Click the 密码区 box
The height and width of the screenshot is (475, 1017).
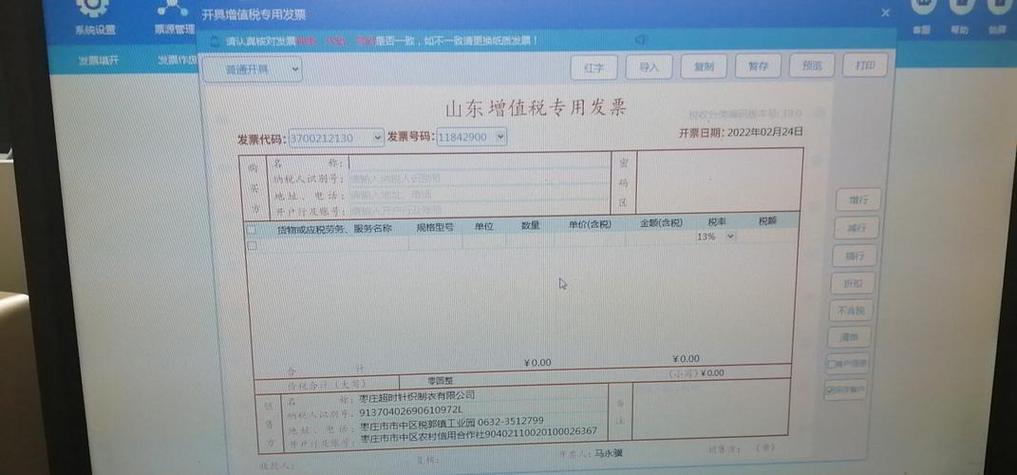[719, 181]
